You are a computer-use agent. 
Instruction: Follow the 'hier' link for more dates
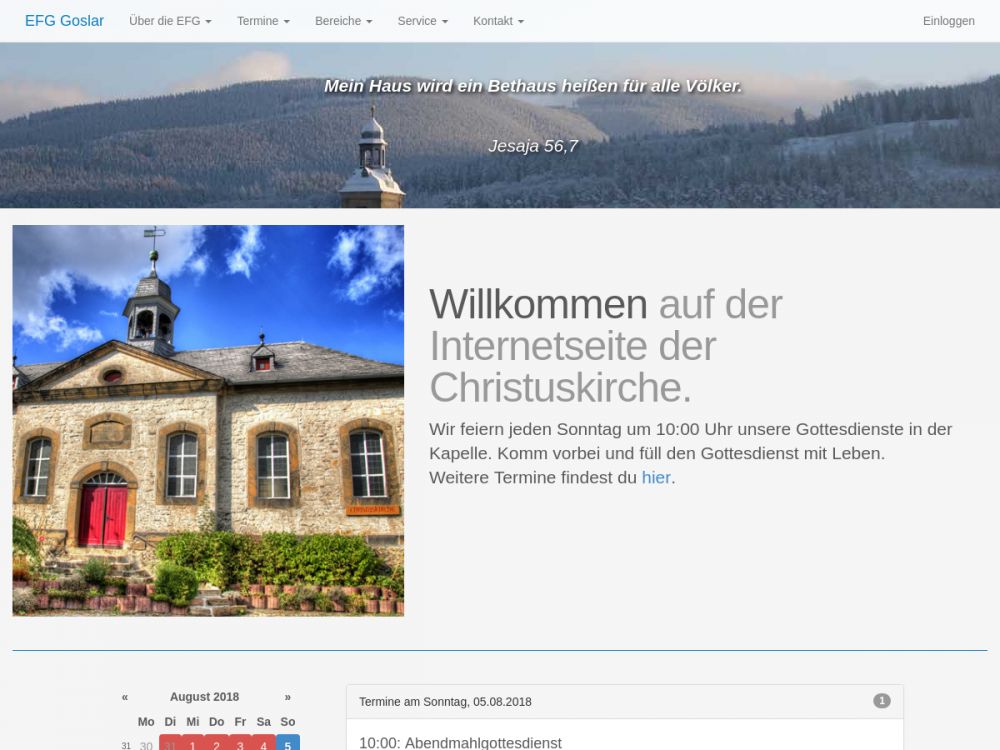point(656,478)
